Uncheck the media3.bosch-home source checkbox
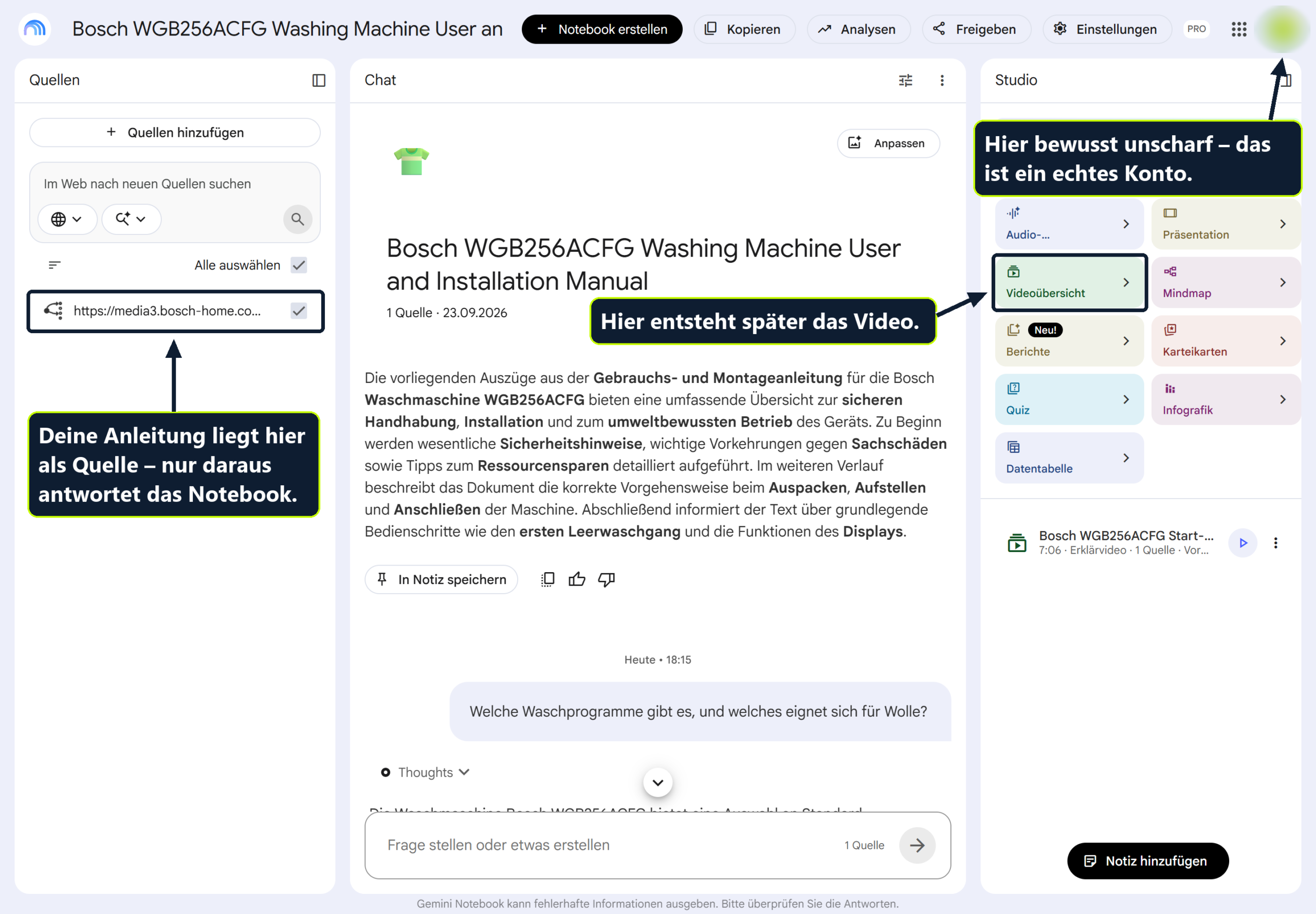The width and height of the screenshot is (1316, 914). (x=299, y=310)
